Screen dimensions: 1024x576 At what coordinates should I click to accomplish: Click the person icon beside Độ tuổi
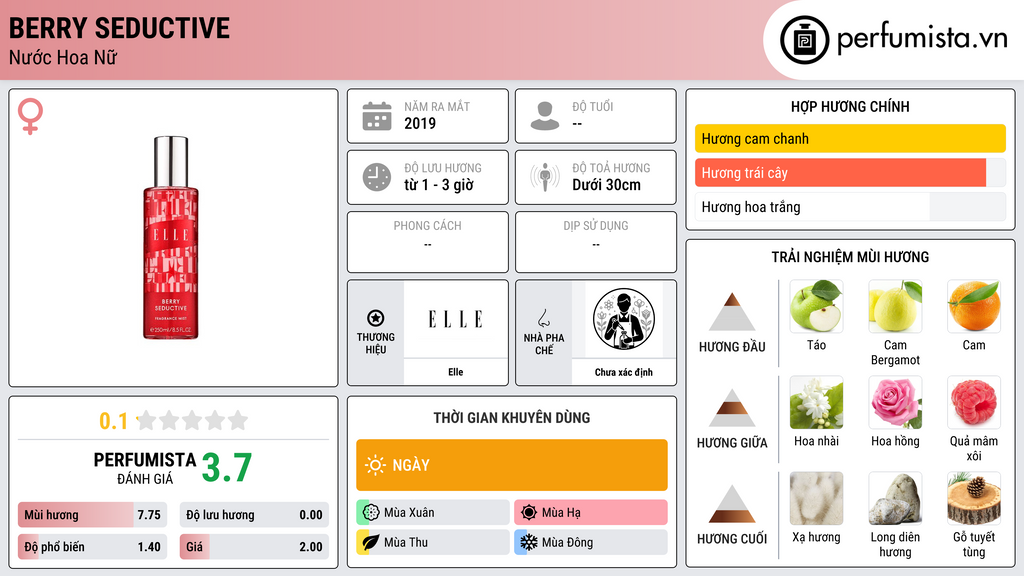[x=545, y=116]
